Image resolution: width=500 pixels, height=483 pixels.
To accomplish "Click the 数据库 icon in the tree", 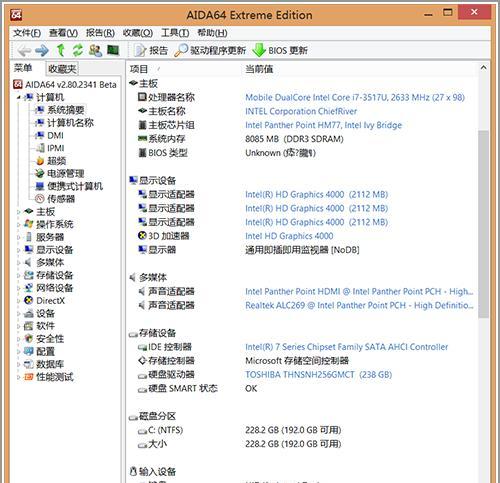I will pos(29,364).
